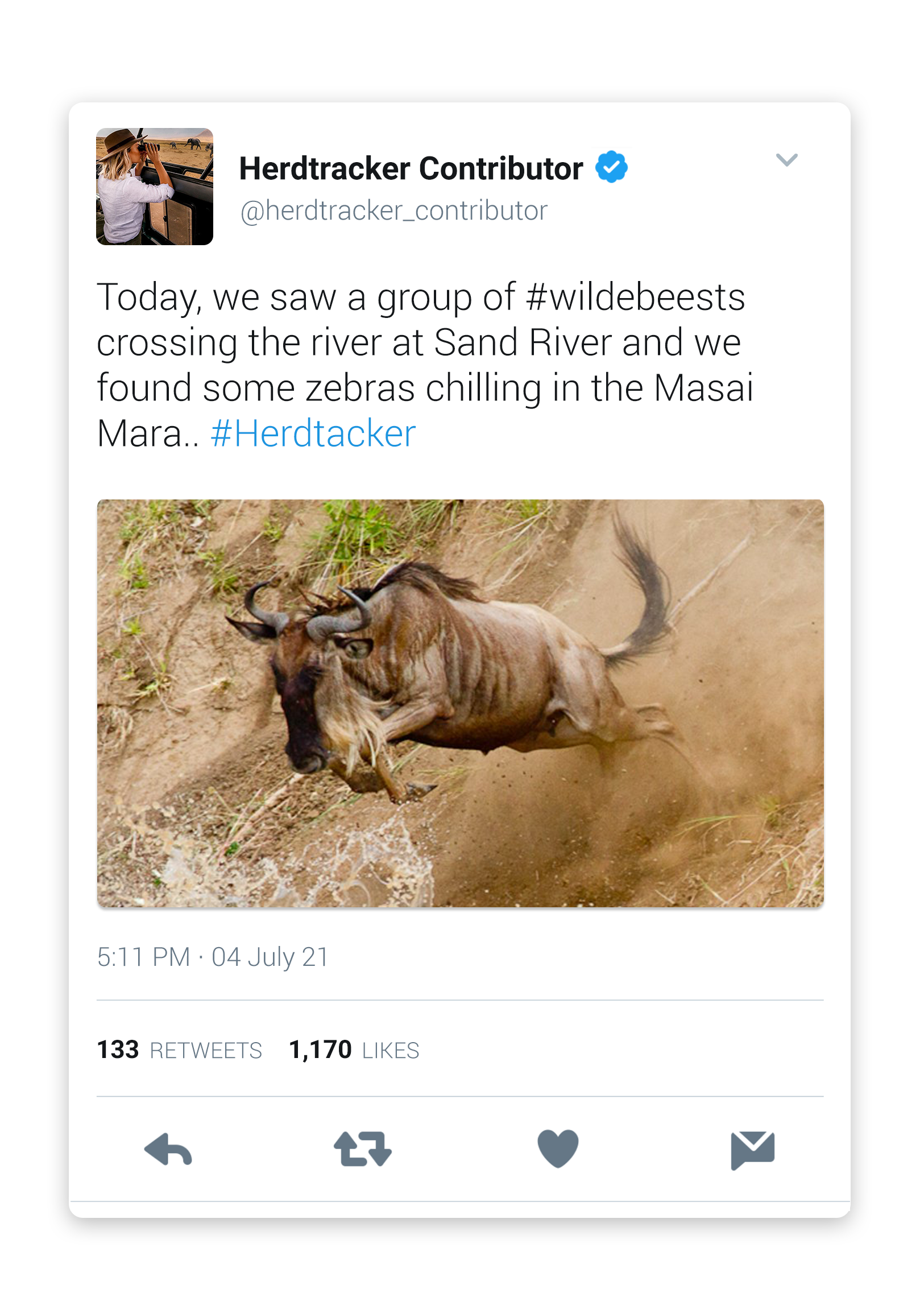Click the LIKES label
Viewport: 924px width, 1314px height.
(390, 1051)
